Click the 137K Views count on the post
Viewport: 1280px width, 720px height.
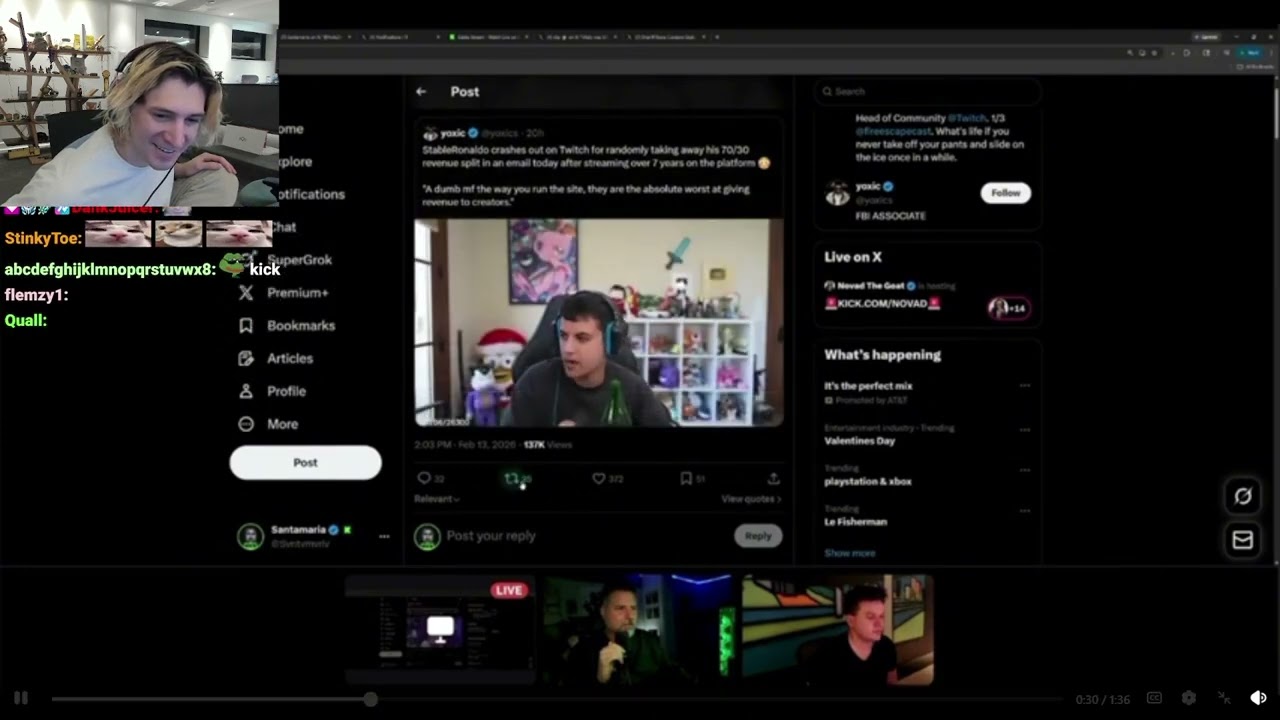tap(547, 445)
